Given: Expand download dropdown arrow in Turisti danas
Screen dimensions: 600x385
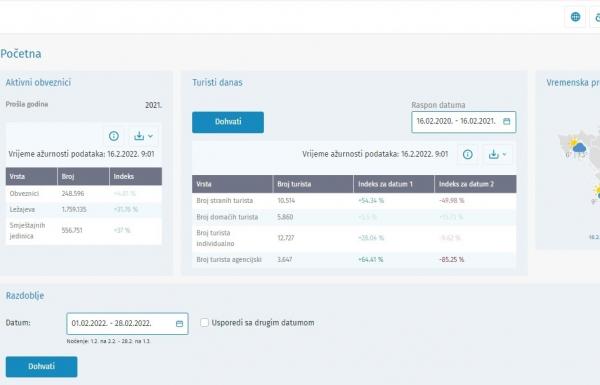Looking at the screenshot, I should pyautogui.click(x=504, y=154).
